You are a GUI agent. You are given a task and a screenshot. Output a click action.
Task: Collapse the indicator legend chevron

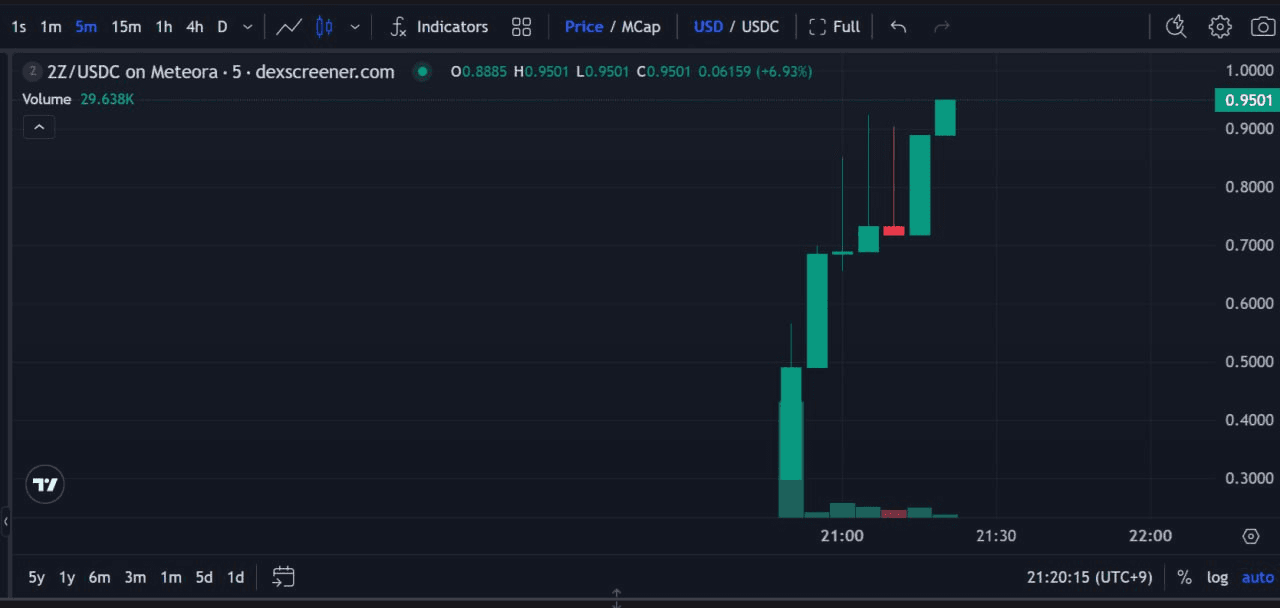[x=38, y=127]
